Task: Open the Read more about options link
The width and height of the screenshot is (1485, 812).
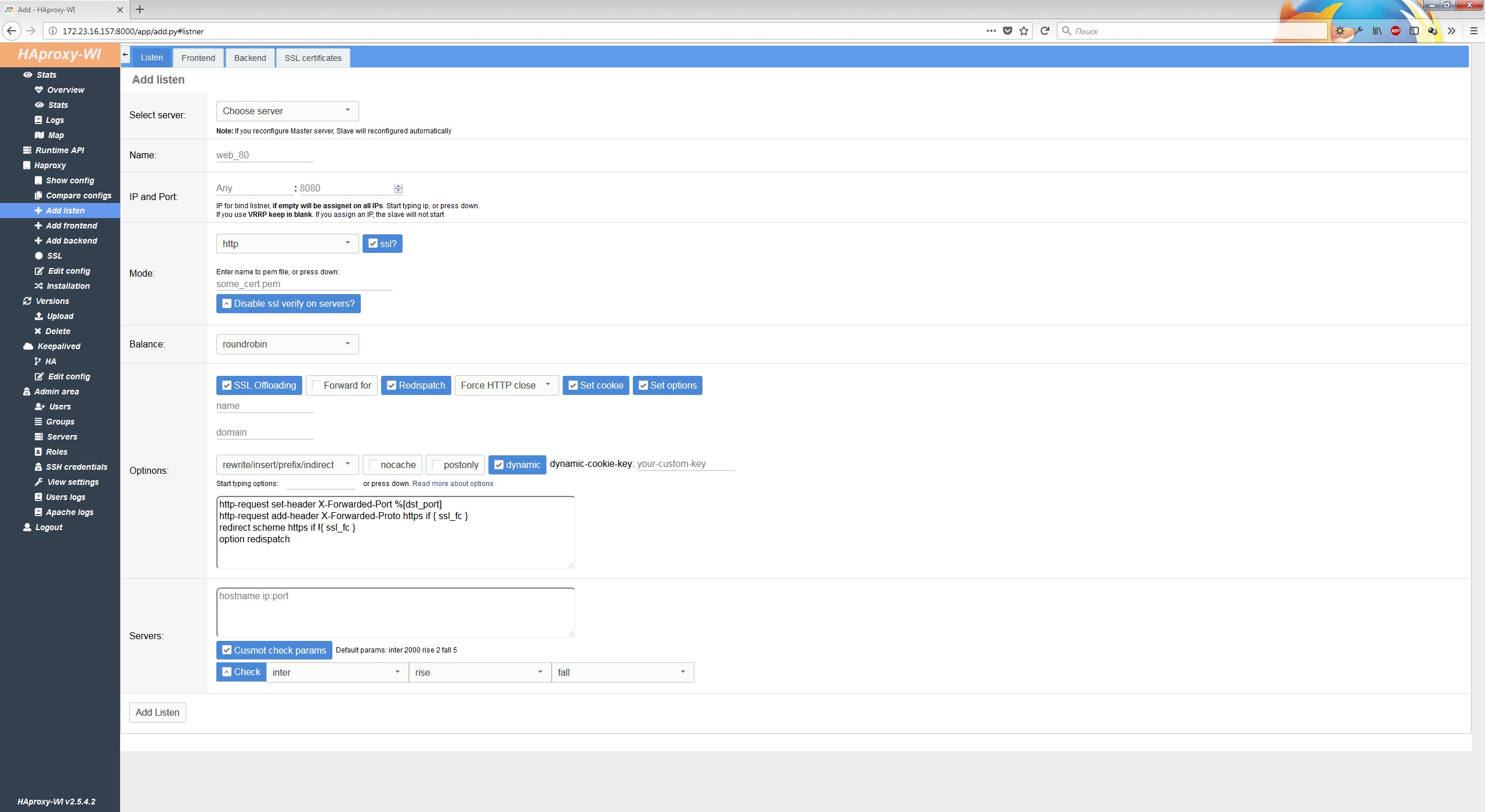Action: click(452, 484)
